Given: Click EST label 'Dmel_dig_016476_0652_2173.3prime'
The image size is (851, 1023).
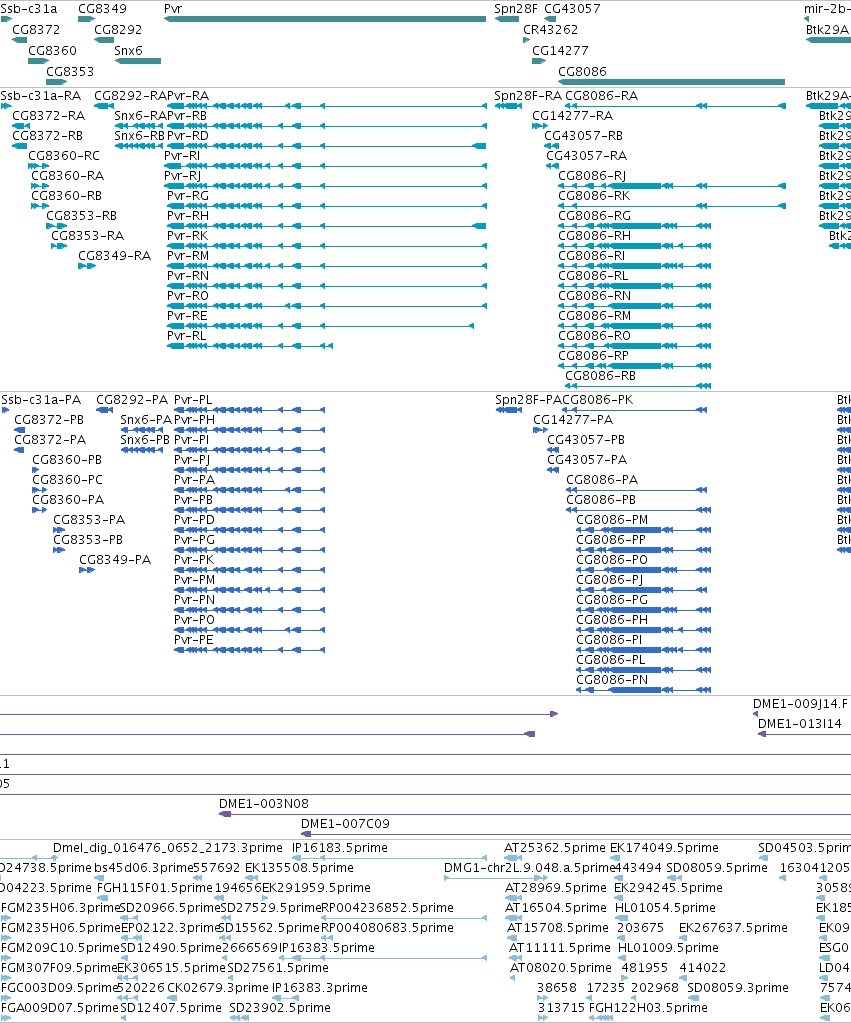Looking at the screenshot, I should pyautogui.click(x=168, y=848).
